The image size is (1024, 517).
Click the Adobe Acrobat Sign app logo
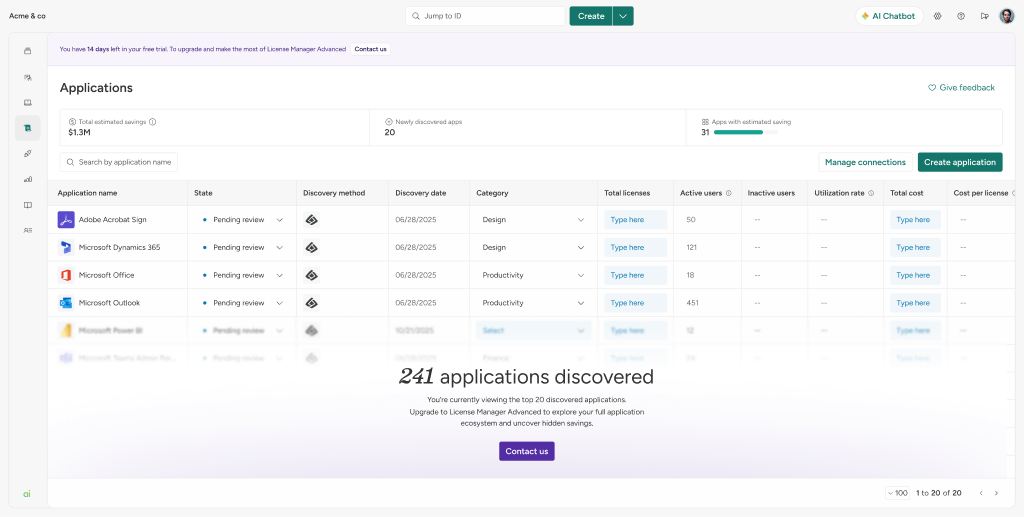click(x=66, y=220)
